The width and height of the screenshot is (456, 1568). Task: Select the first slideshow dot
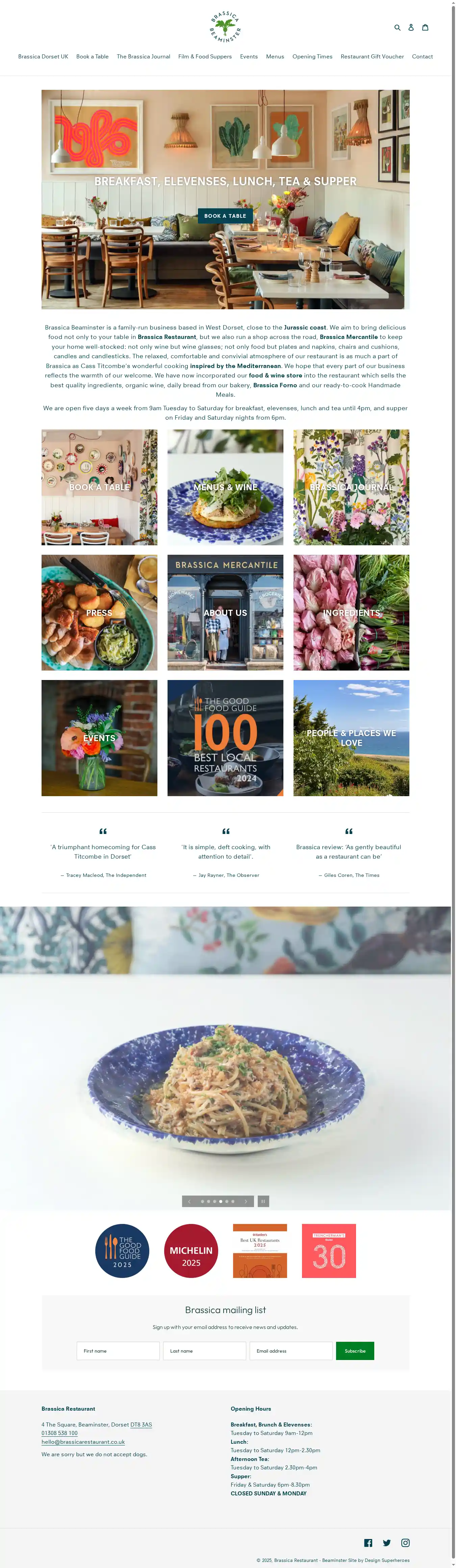[202, 1202]
